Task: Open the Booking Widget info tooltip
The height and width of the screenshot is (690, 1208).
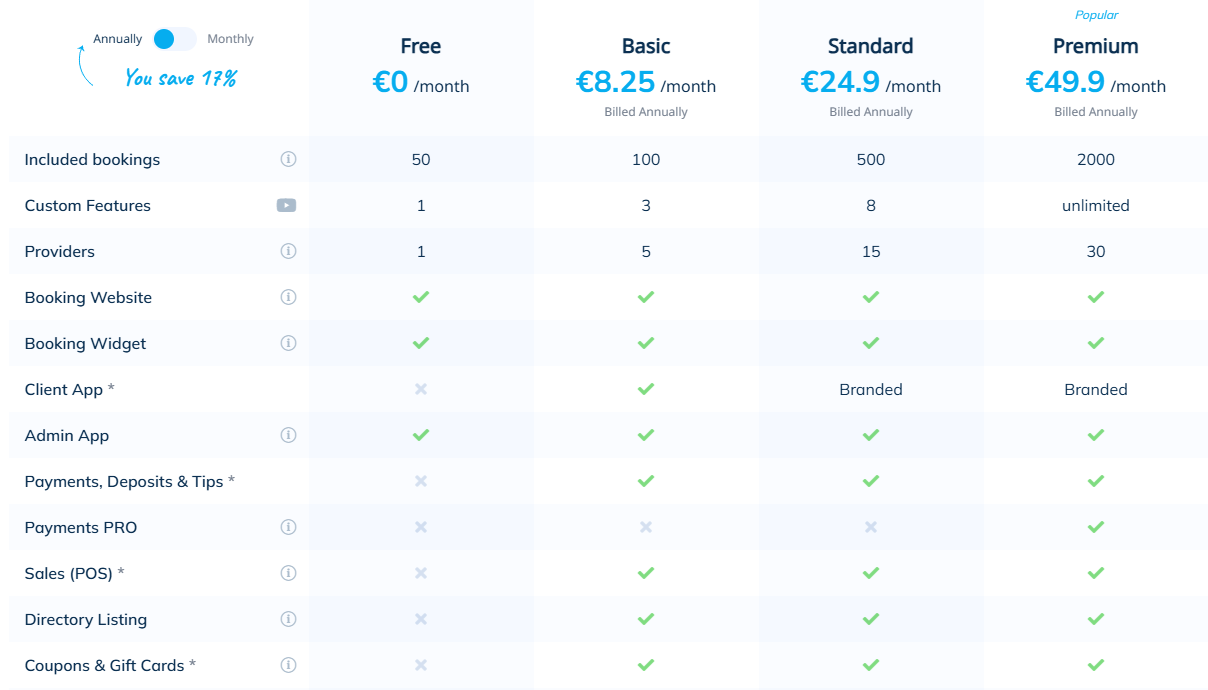Action: (288, 343)
